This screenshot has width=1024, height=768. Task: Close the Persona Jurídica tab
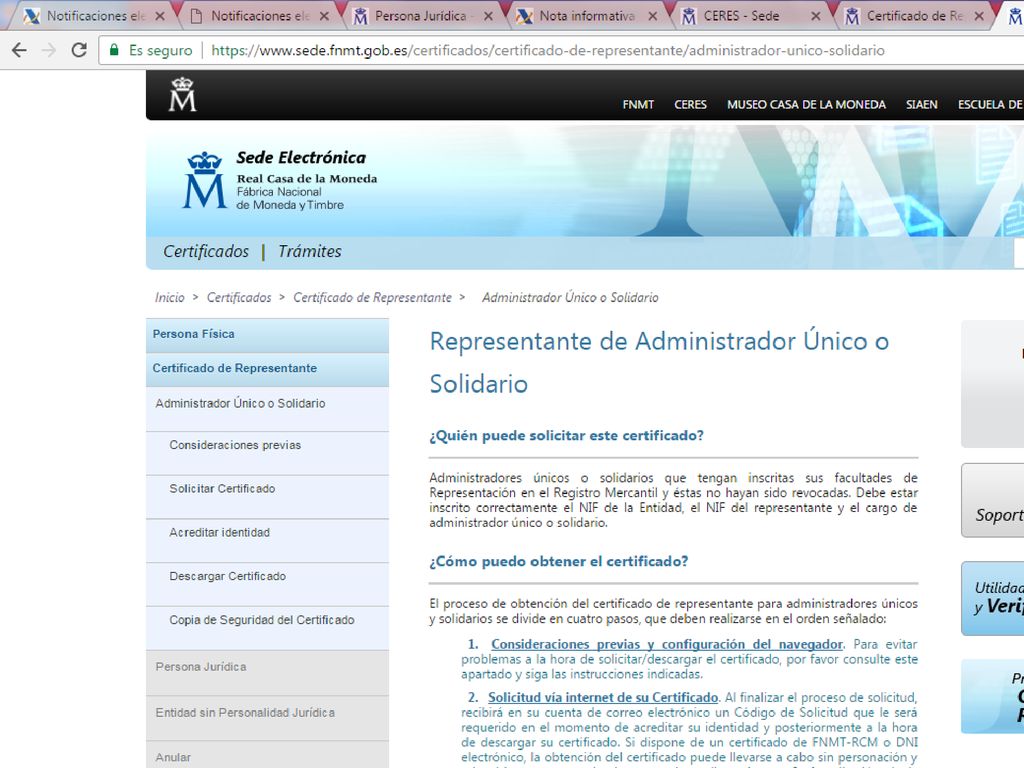click(x=488, y=16)
